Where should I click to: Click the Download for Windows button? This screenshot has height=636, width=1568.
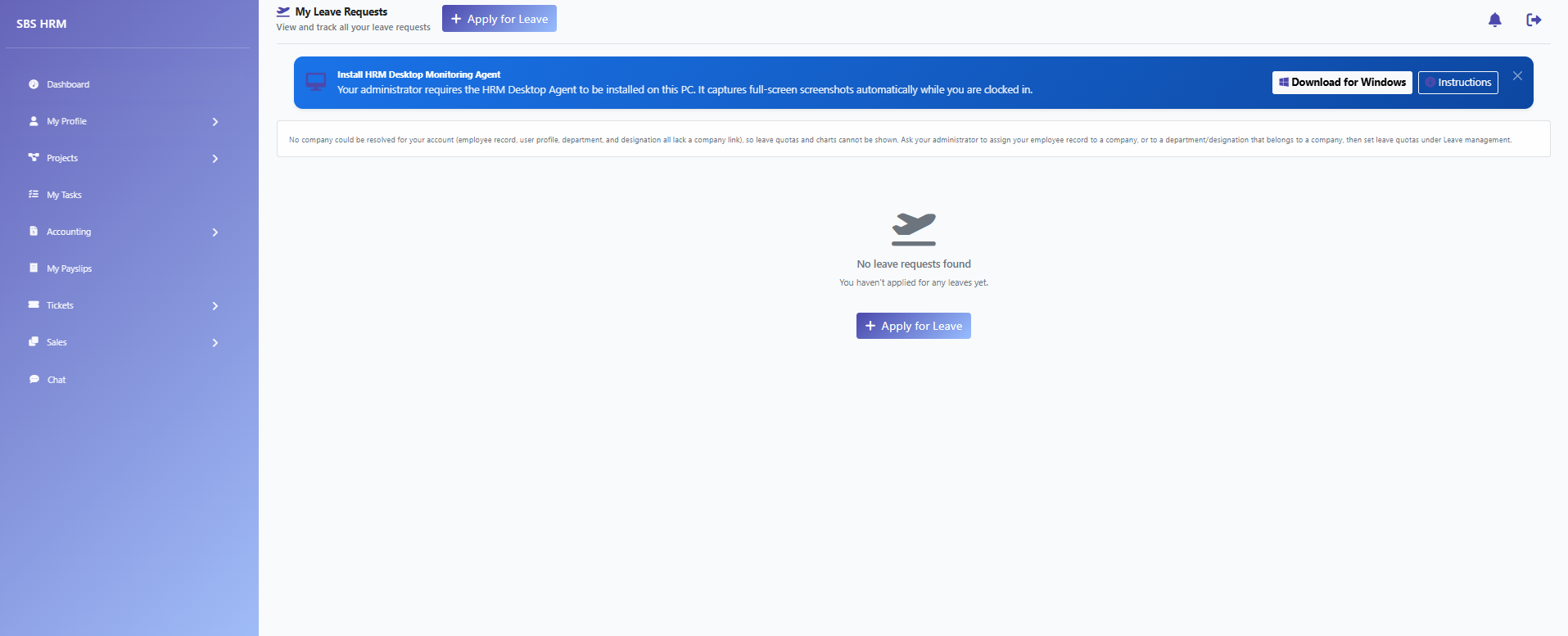[x=1342, y=83]
